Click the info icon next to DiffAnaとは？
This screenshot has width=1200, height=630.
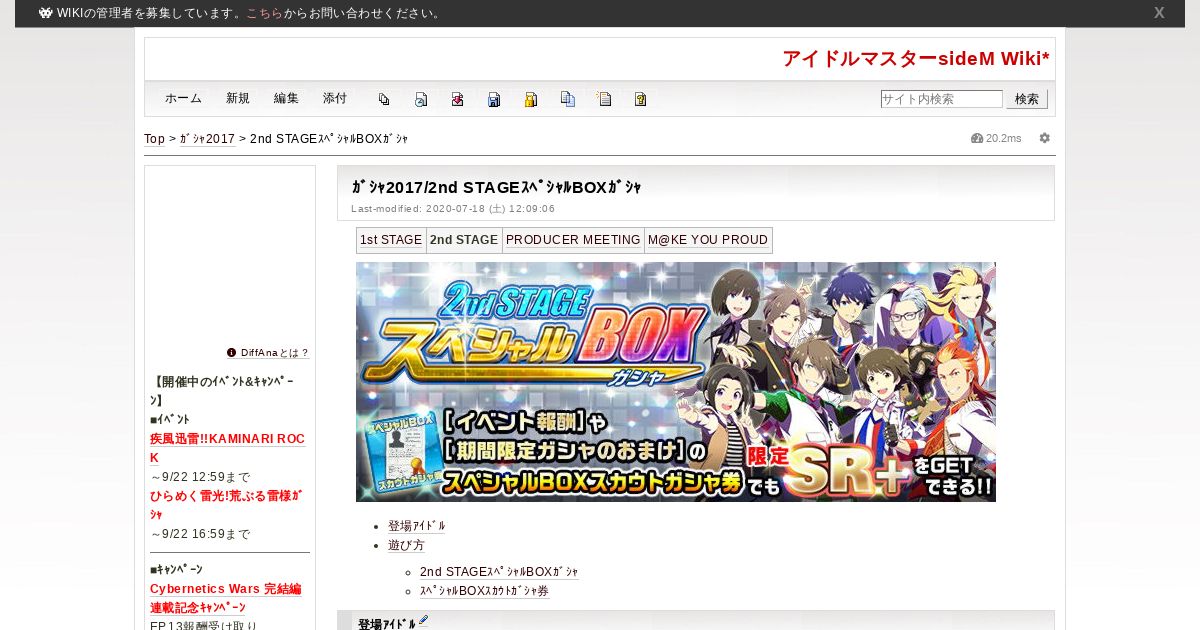point(231,353)
